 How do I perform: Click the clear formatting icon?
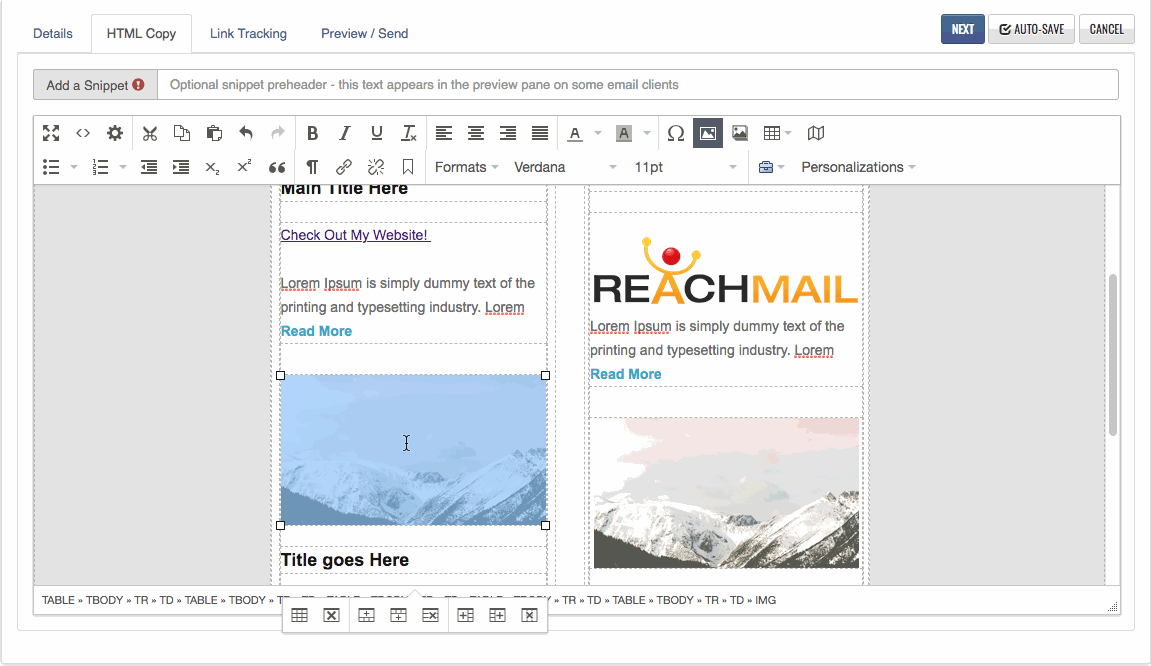408,133
